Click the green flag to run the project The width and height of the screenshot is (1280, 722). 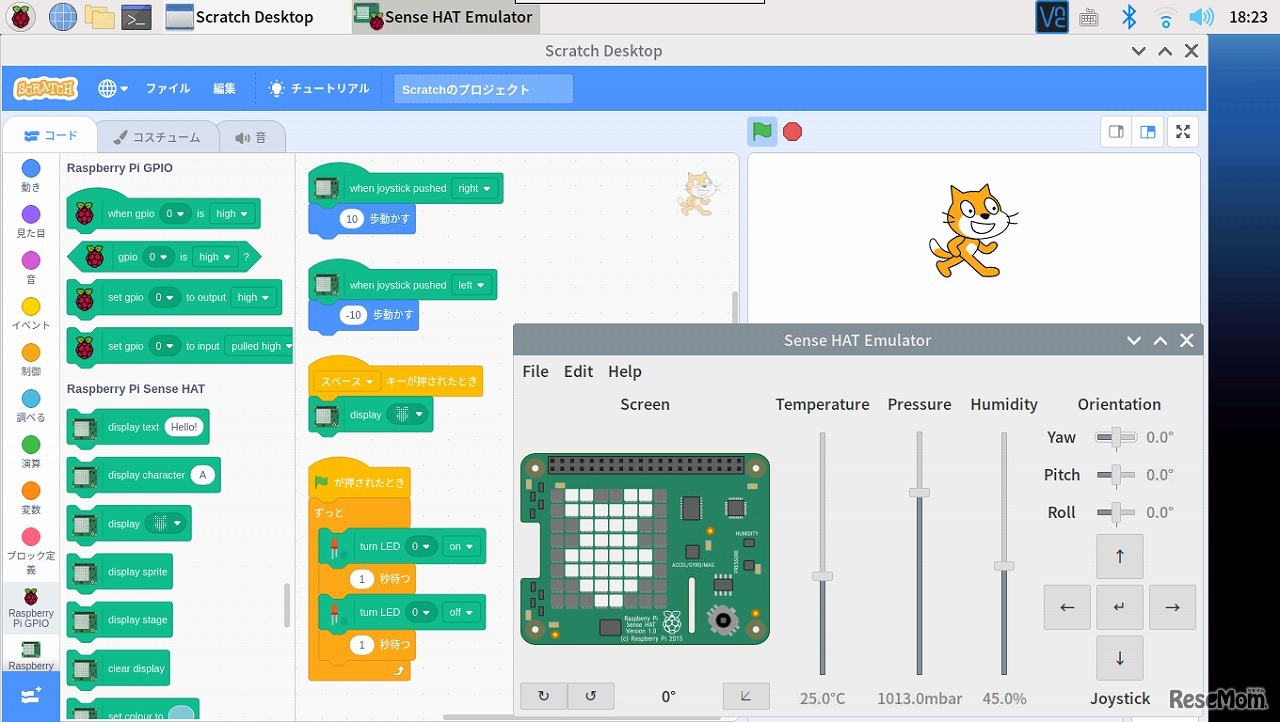point(762,131)
